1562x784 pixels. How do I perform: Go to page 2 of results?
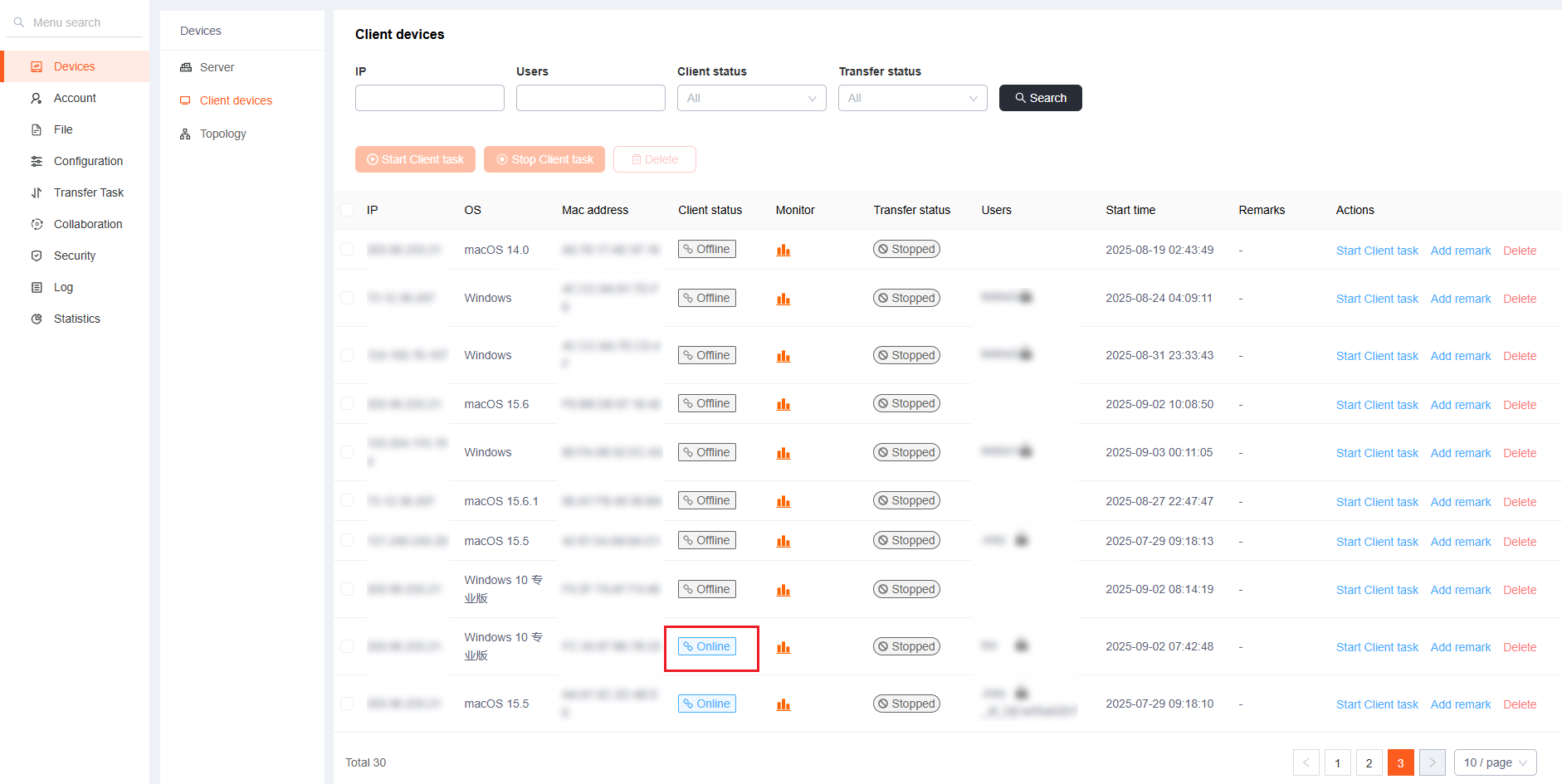tap(1369, 762)
